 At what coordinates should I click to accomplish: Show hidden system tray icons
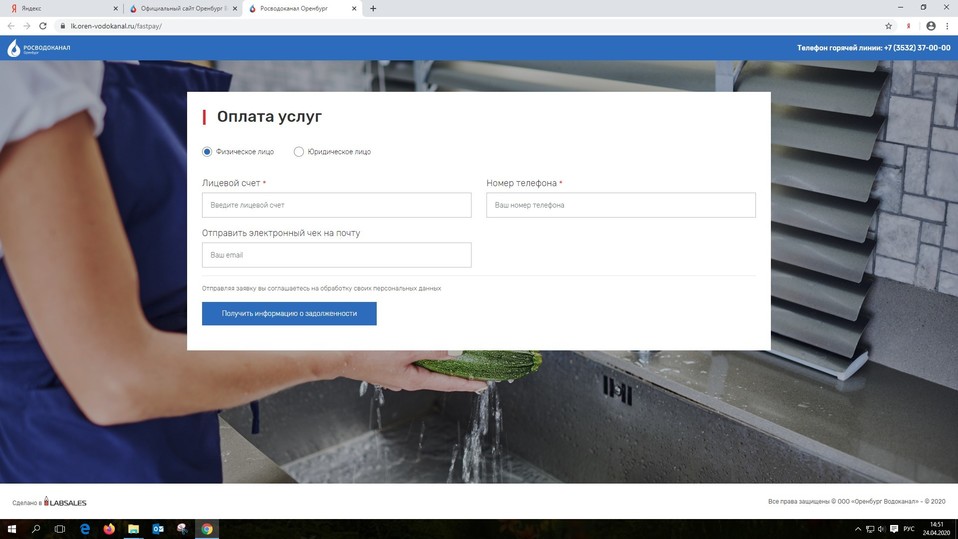point(858,529)
